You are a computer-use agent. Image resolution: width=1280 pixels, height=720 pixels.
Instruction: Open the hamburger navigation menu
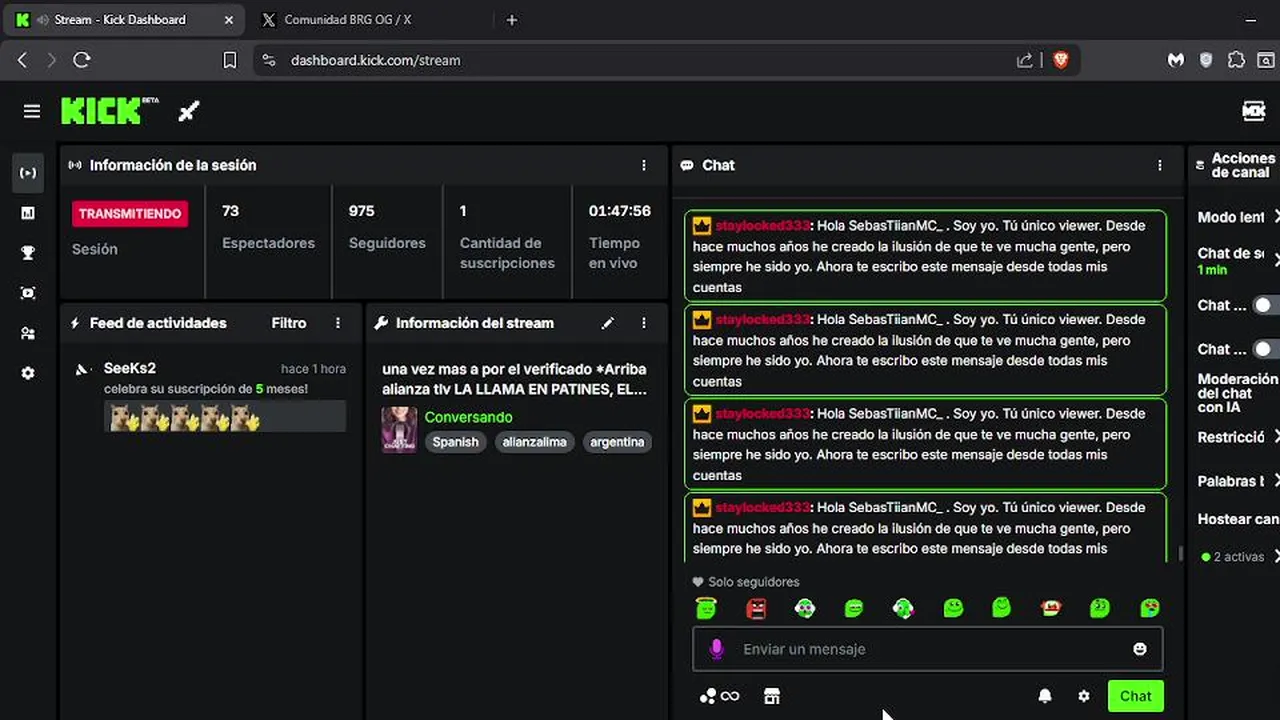(32, 111)
